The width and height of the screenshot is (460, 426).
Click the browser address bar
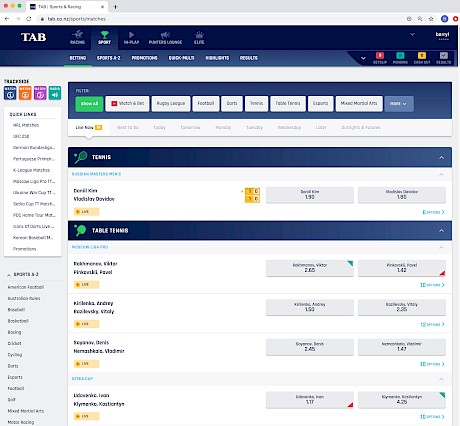pyautogui.click(x=220, y=19)
